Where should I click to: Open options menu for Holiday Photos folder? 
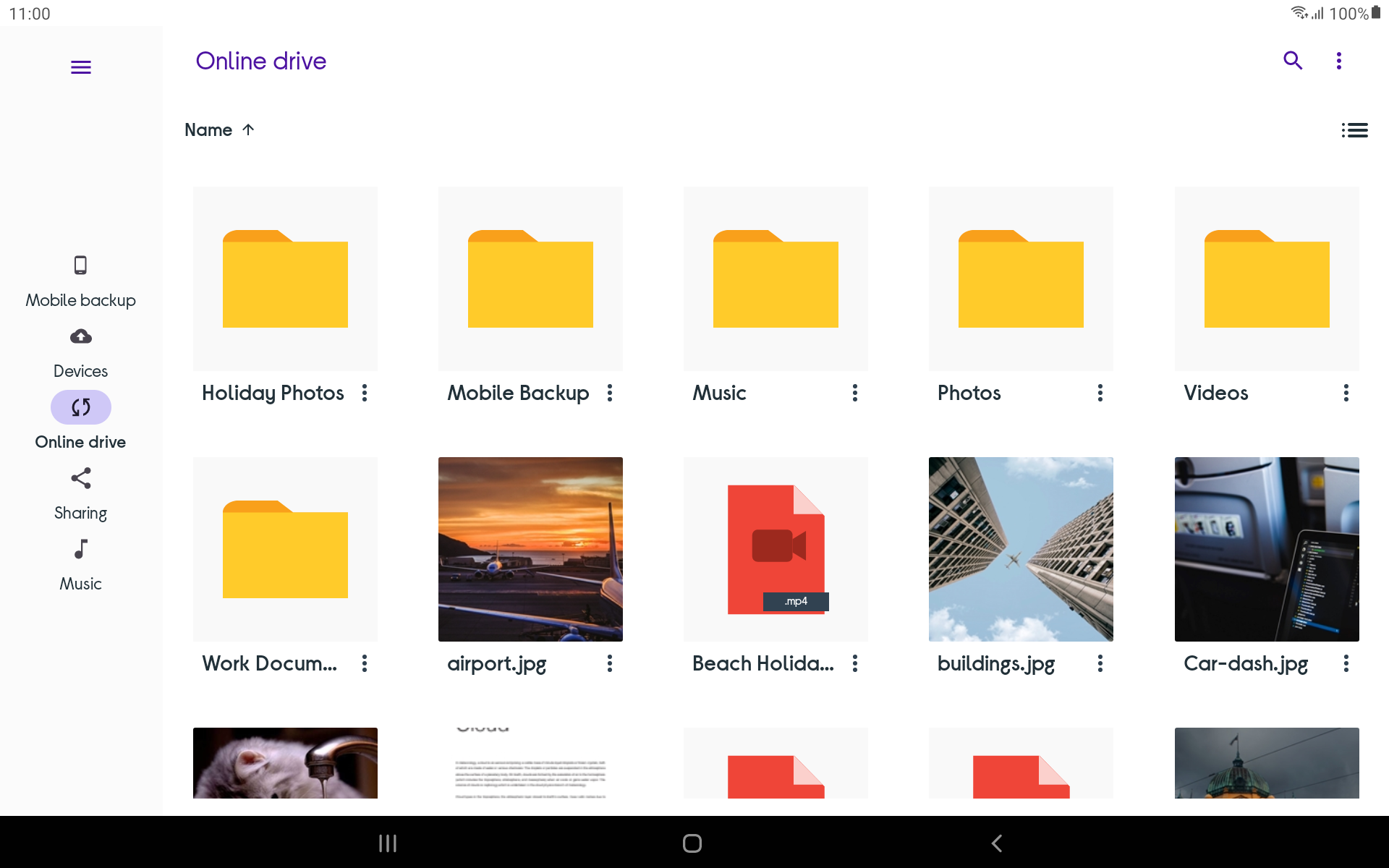[364, 393]
